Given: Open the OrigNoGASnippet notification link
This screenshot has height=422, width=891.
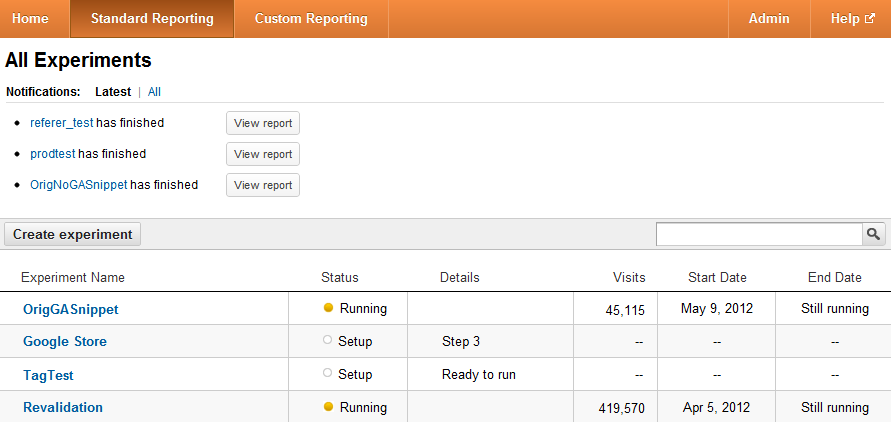Looking at the screenshot, I should 79,185.
